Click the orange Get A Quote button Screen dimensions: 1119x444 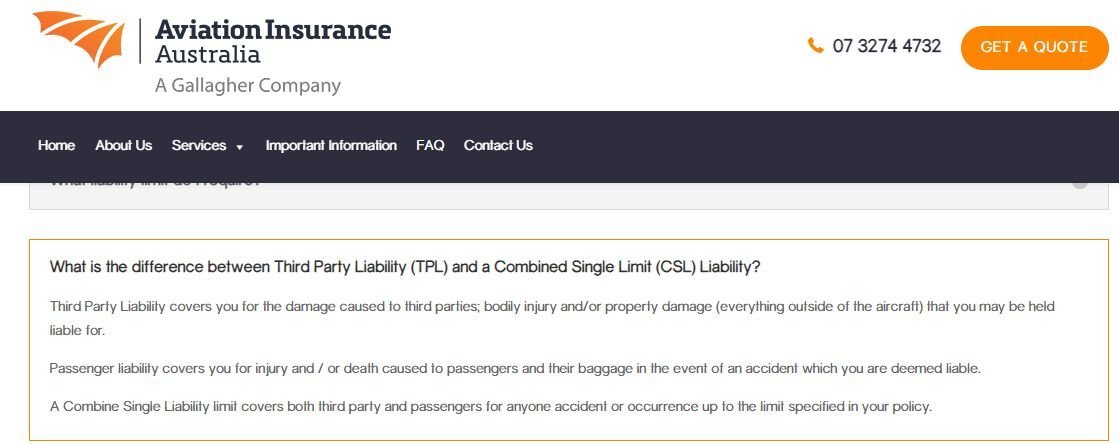coord(1034,47)
